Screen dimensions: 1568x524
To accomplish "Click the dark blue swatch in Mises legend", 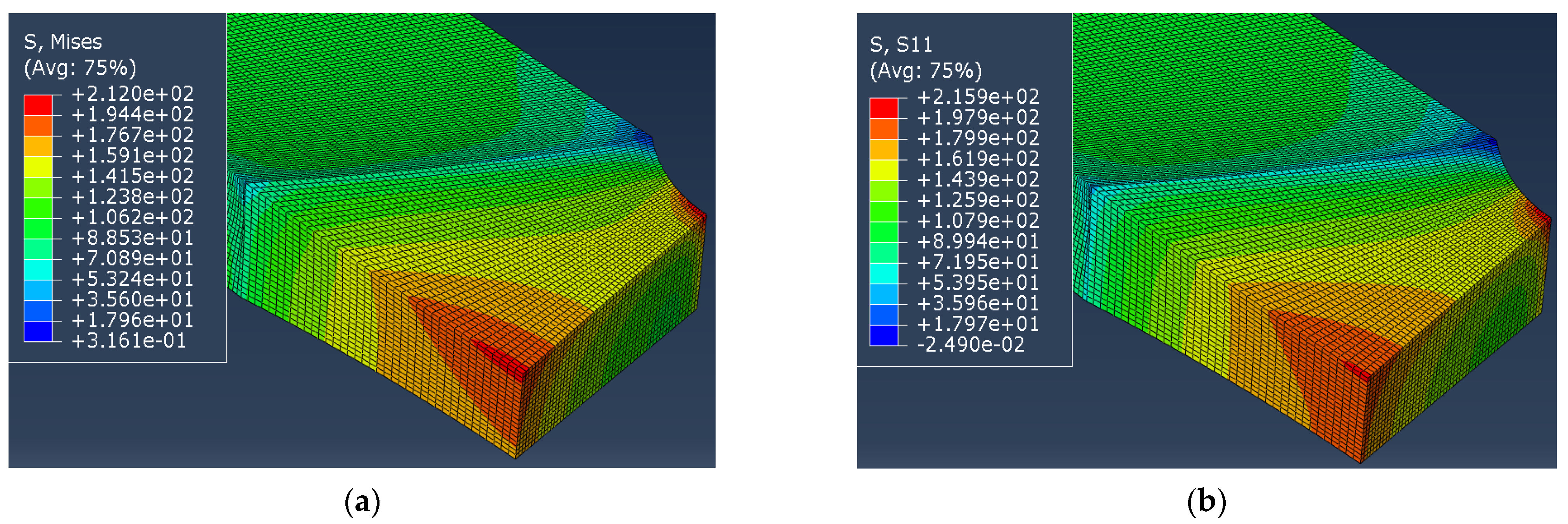I will pyautogui.click(x=38, y=331).
